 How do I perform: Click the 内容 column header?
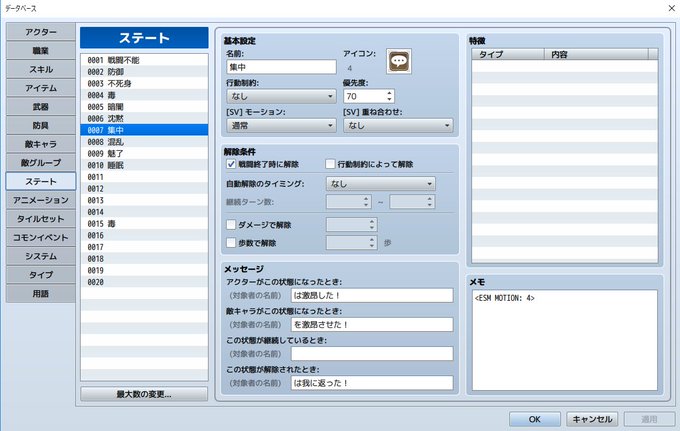pos(596,54)
